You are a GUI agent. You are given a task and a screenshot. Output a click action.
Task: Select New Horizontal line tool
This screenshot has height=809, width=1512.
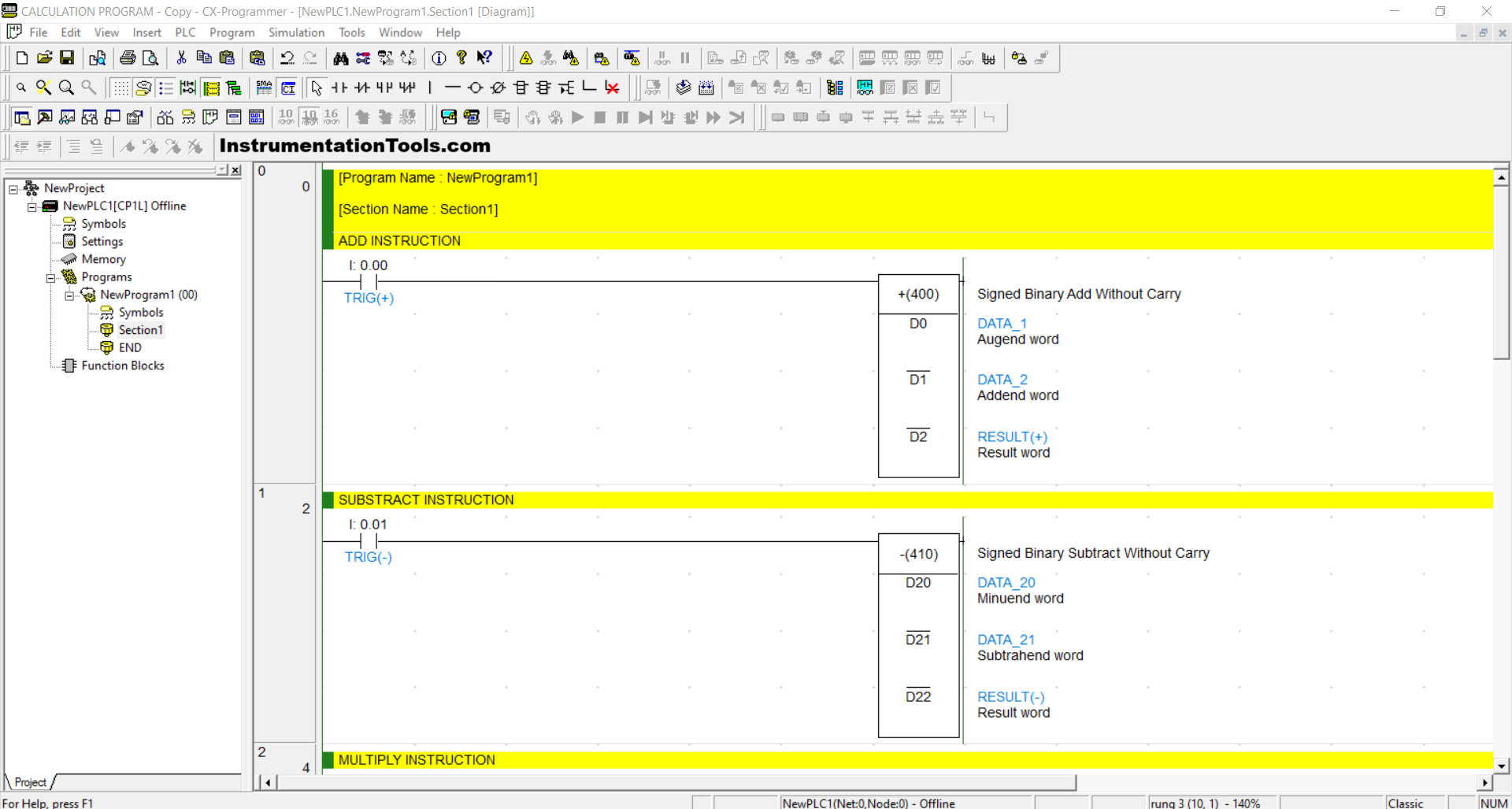[x=452, y=87]
